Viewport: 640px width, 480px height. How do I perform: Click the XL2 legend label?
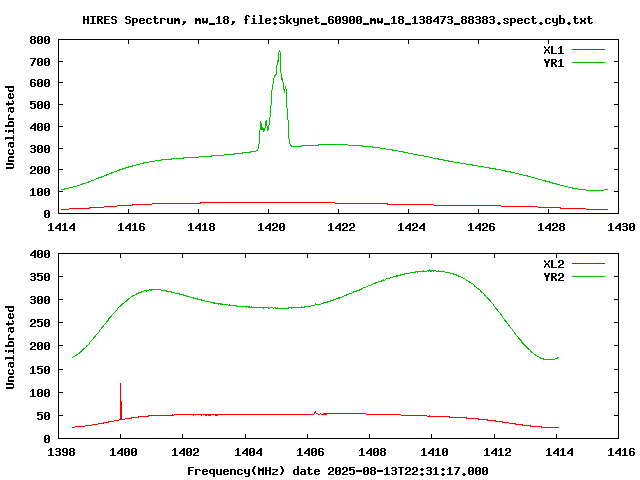click(x=553, y=264)
